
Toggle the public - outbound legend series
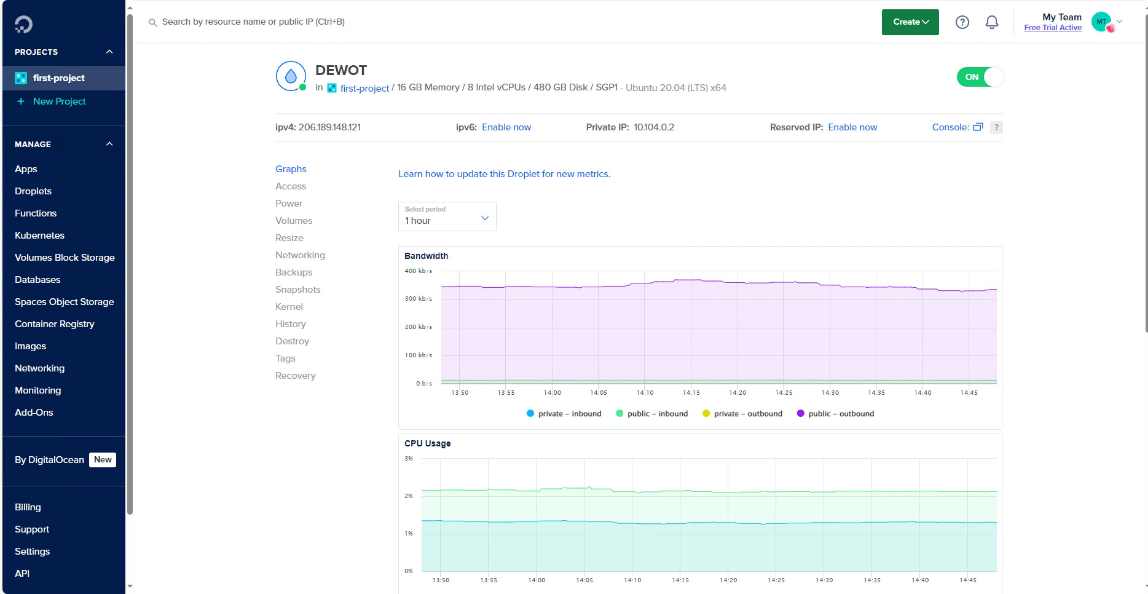(x=835, y=413)
